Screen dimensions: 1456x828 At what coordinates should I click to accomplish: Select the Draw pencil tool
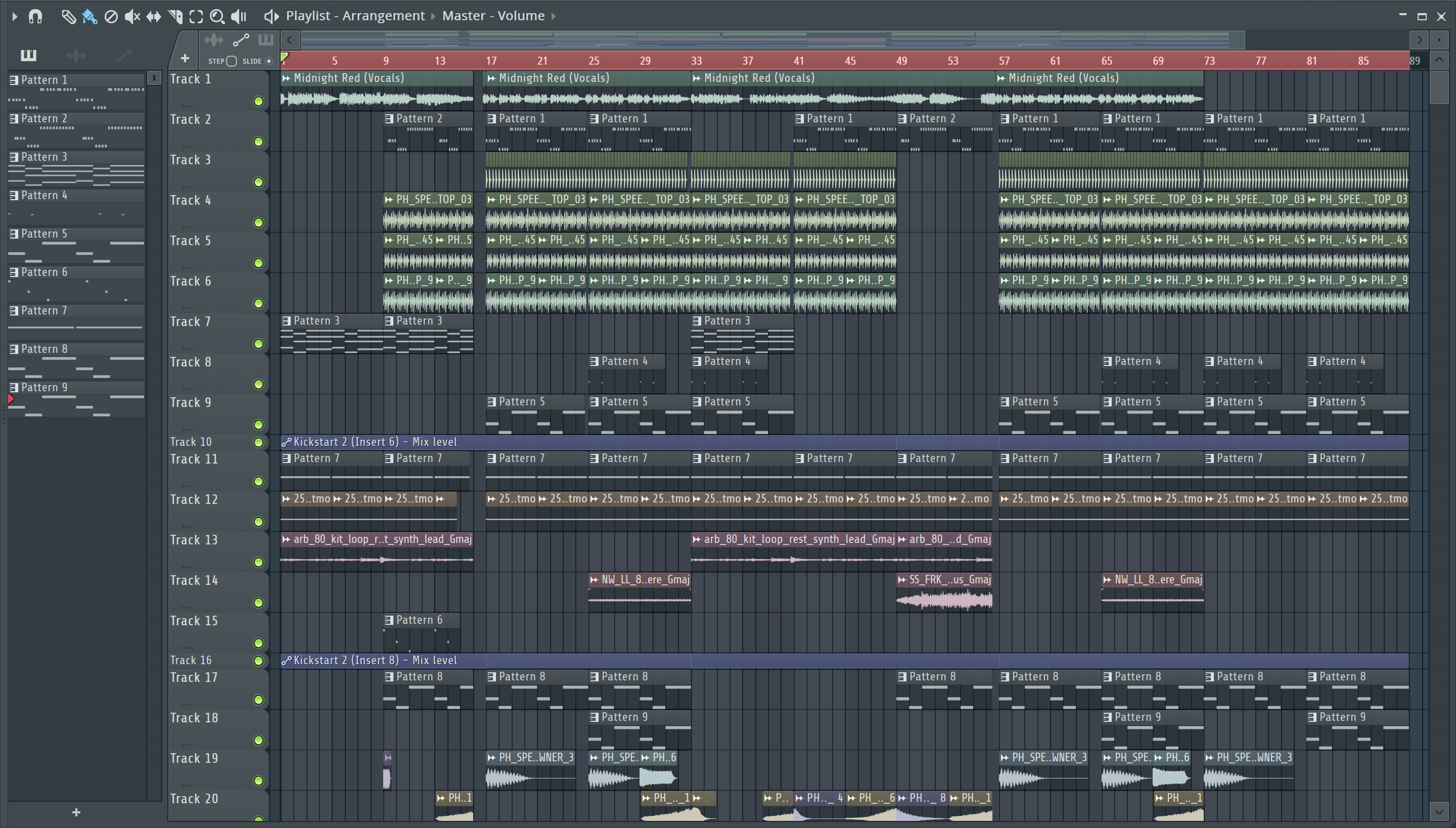tap(68, 17)
